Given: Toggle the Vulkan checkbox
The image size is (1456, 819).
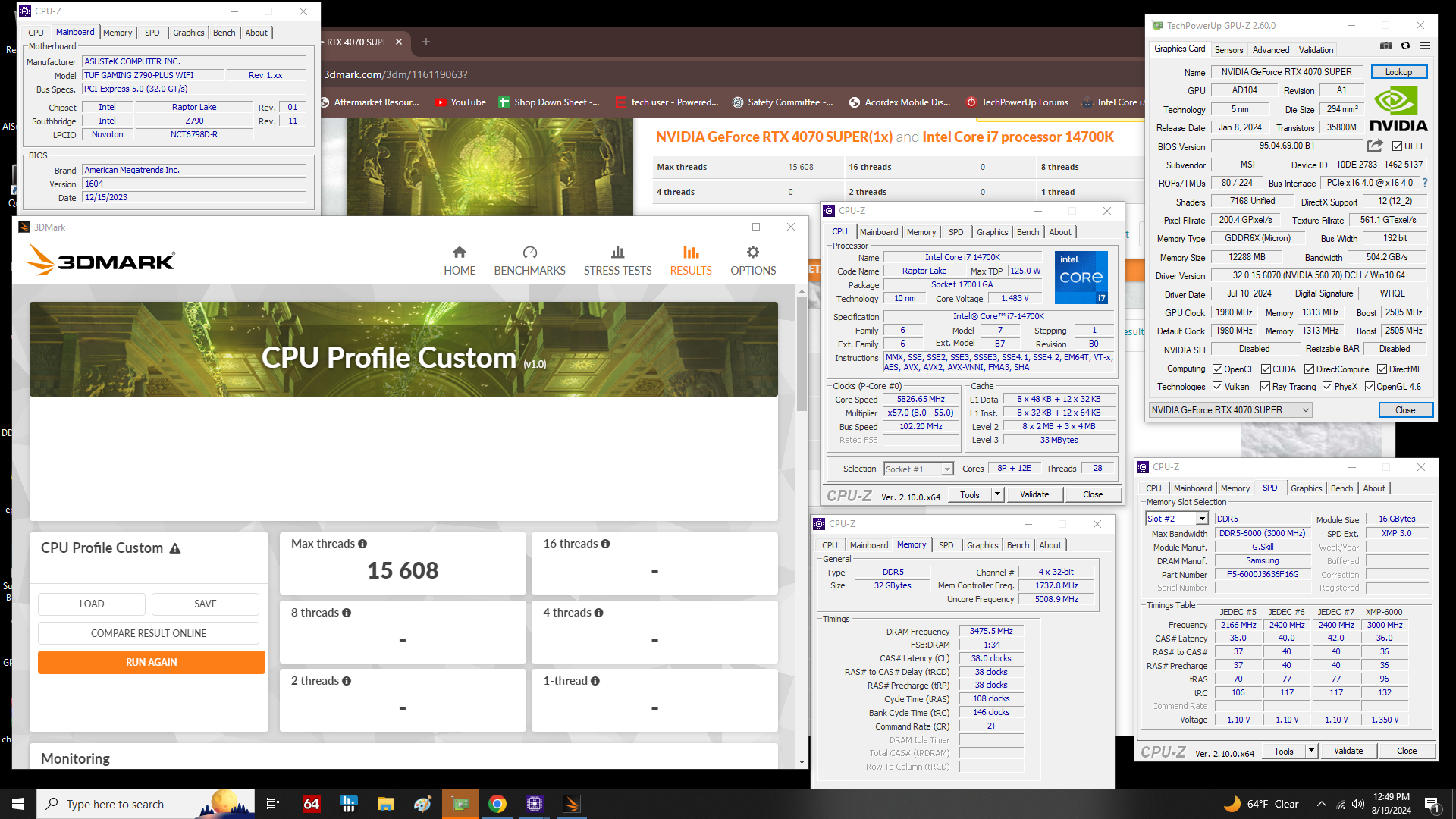Looking at the screenshot, I should click(x=1217, y=387).
